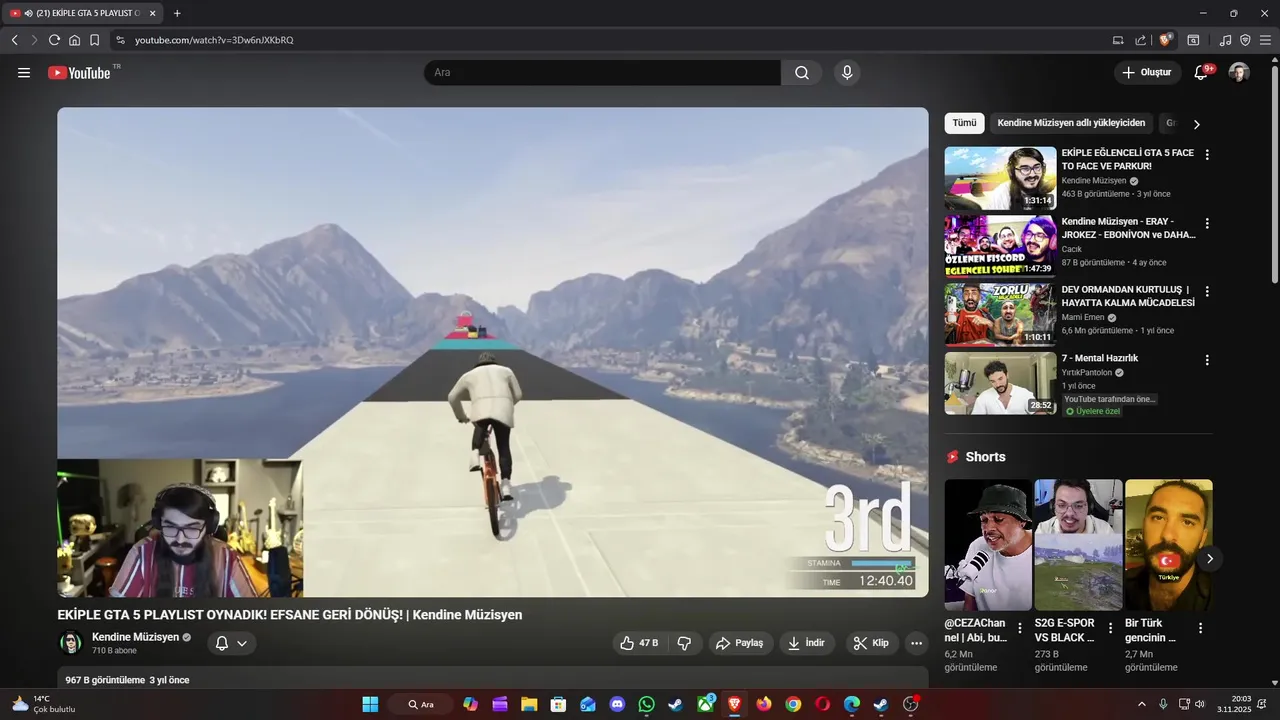Open the Kendine Müzisyen channel avatar

point(71,643)
